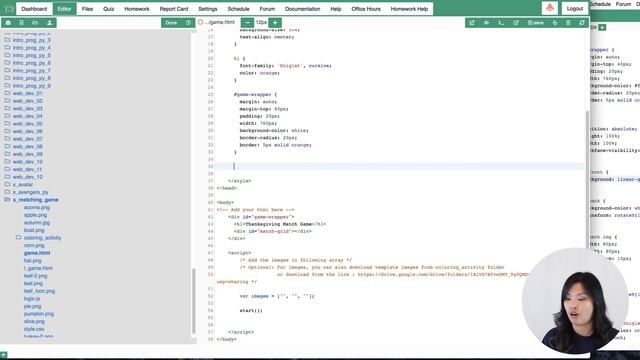Open the Dashboard tab
This screenshot has height=360, width=640.
[34, 9]
